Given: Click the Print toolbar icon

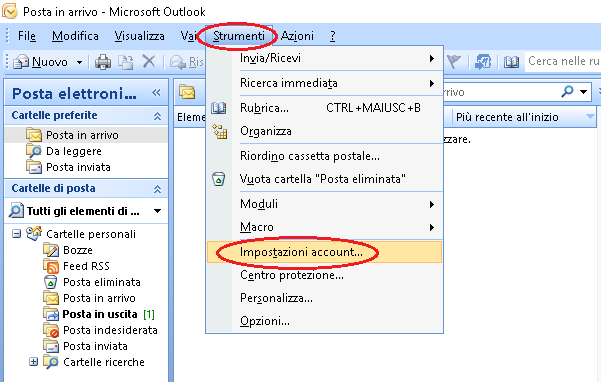Looking at the screenshot, I should (x=103, y=62).
